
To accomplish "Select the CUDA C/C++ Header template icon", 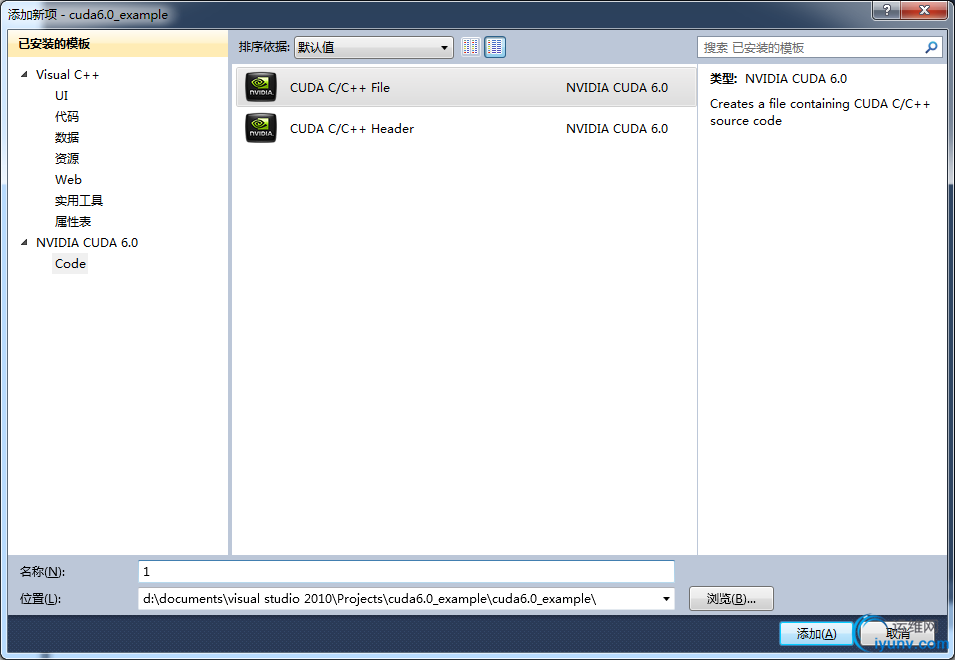I will click(x=261, y=128).
